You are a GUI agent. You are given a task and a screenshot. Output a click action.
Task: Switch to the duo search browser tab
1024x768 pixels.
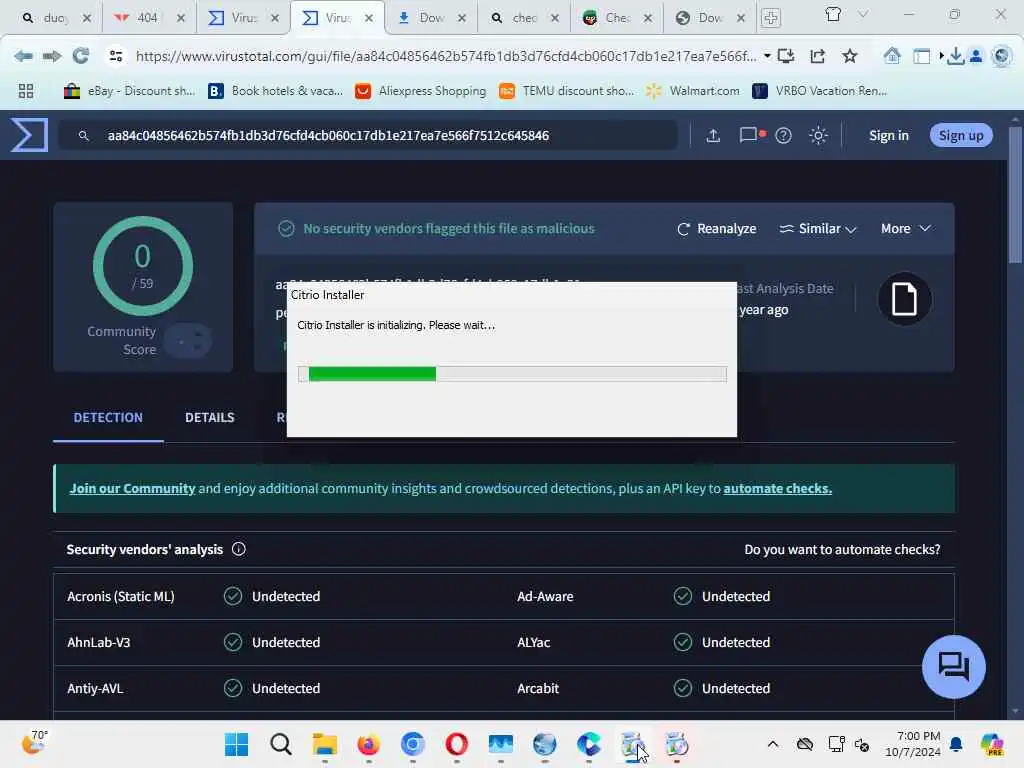[x=54, y=18]
